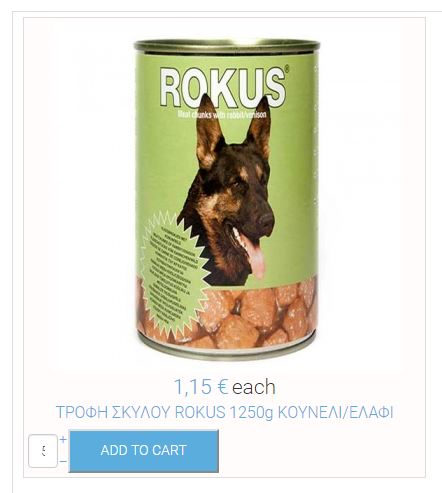Click the 1,15 € price text

(201, 387)
